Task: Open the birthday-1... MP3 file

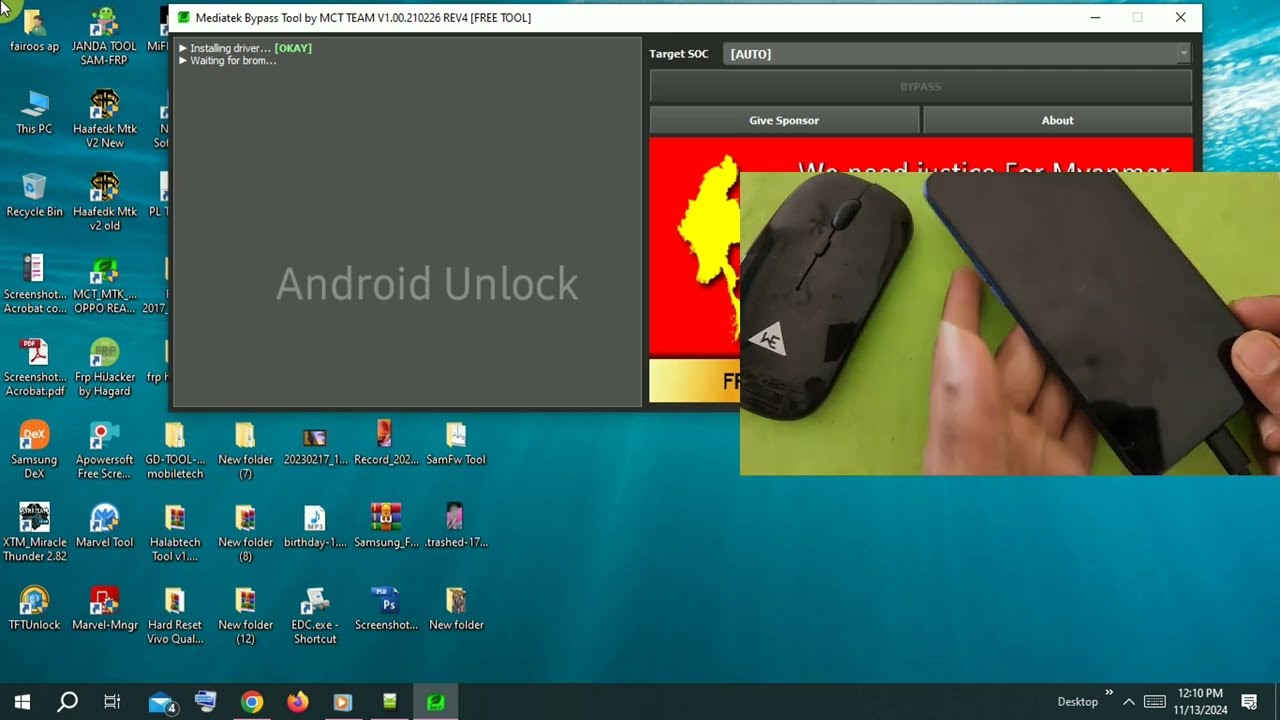Action: [315, 526]
